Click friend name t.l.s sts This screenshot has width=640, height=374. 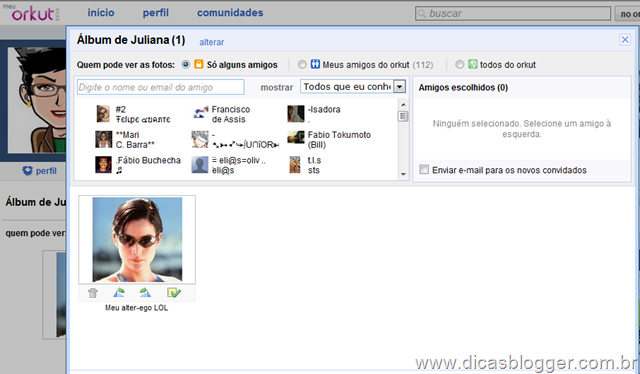click(314, 165)
